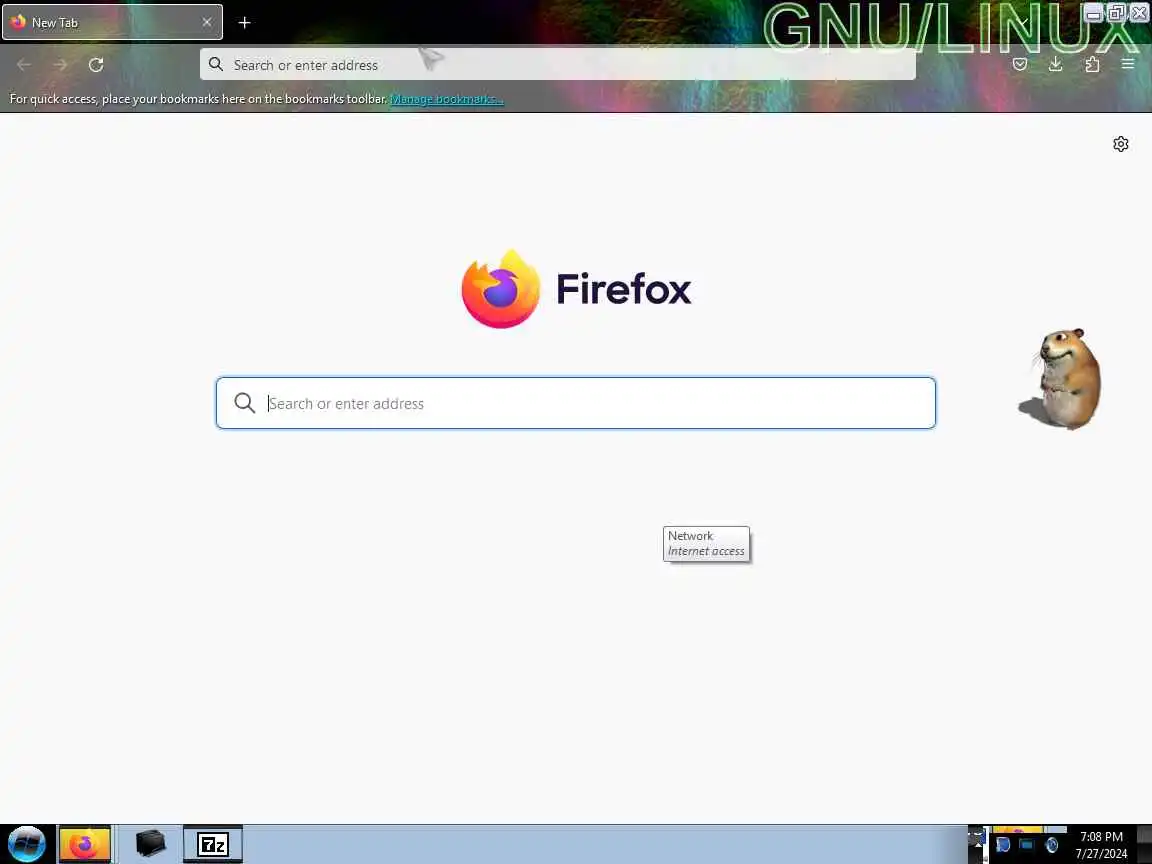Open the black box taskbar app
The height and width of the screenshot is (864, 1152).
(x=151, y=844)
